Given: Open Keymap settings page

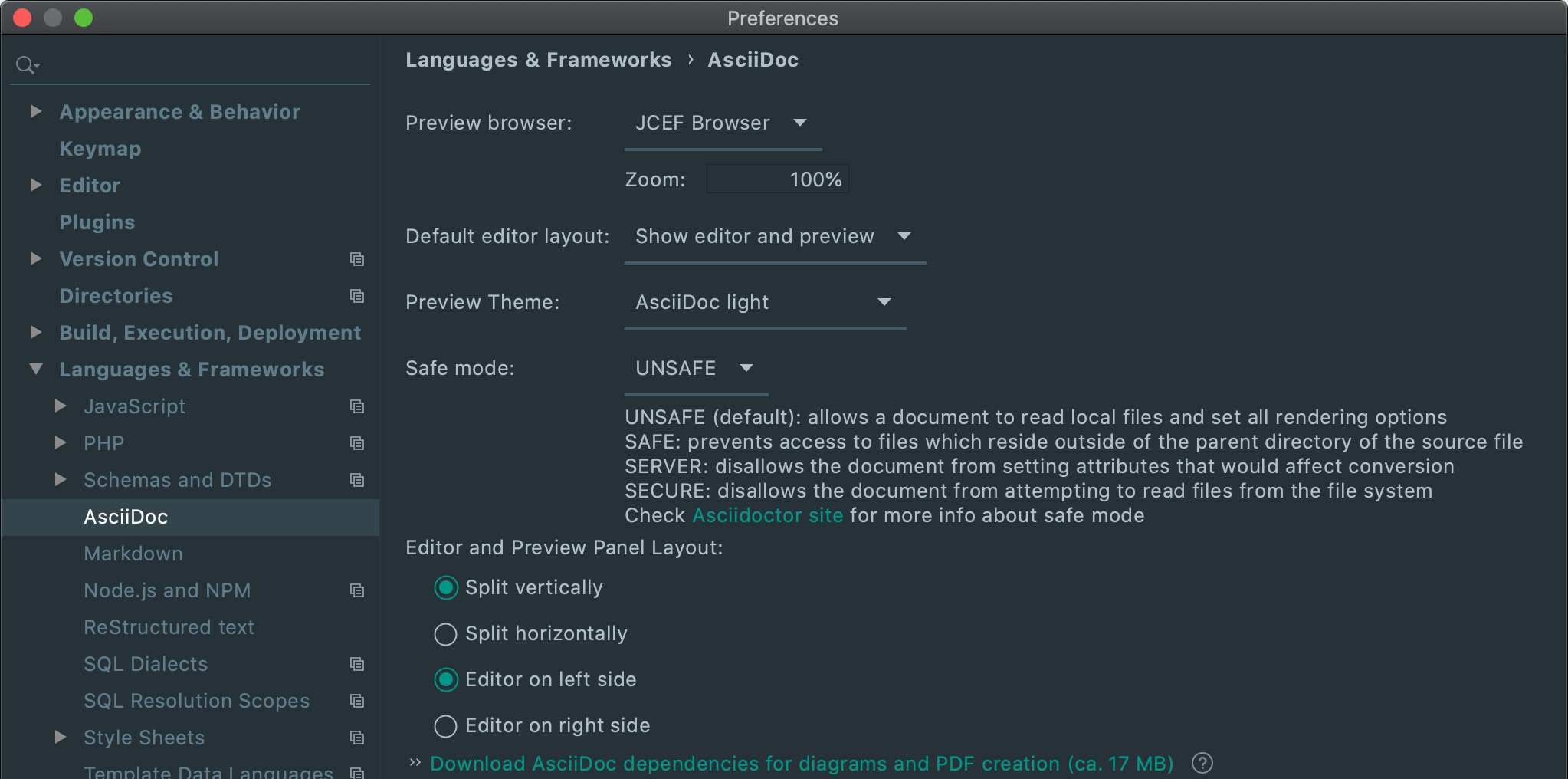Looking at the screenshot, I should (100, 149).
